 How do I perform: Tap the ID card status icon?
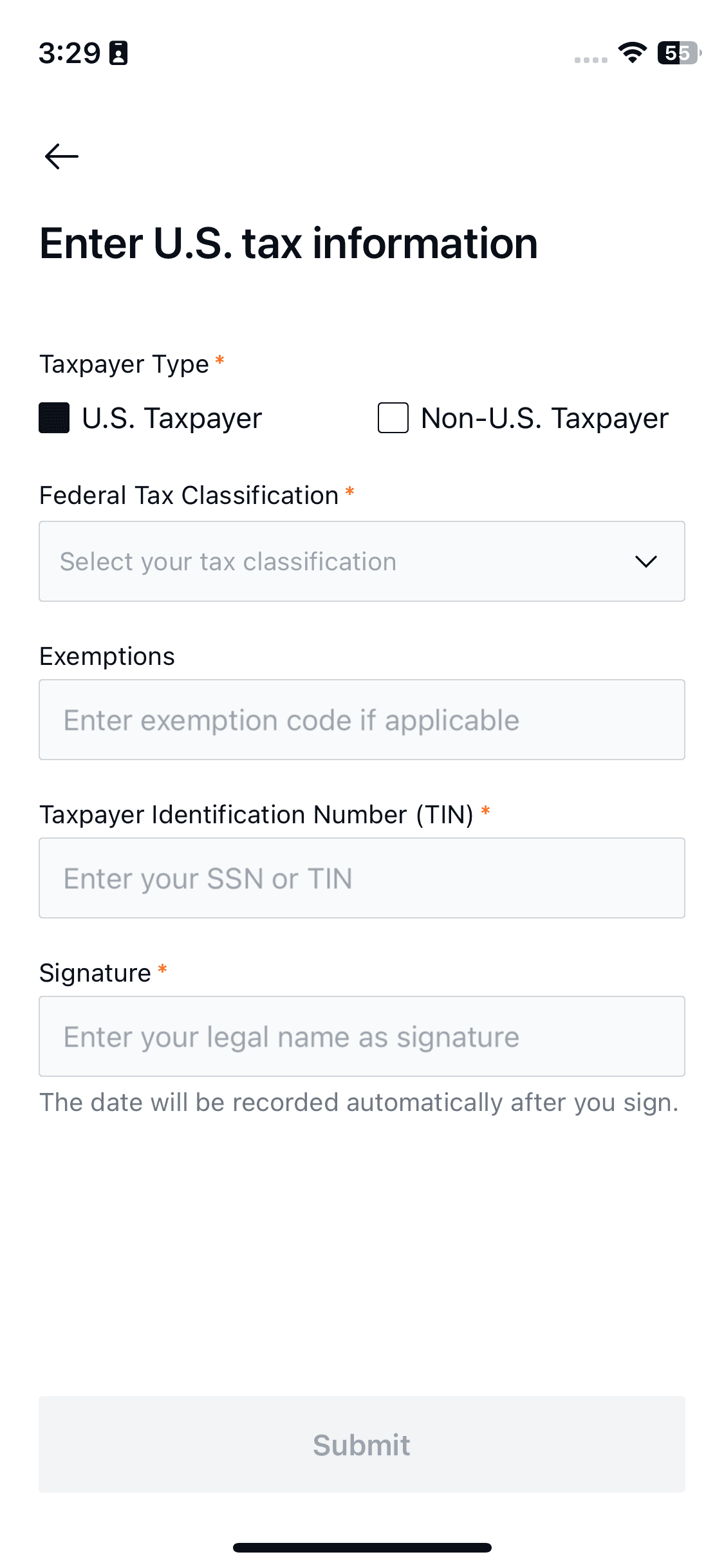118,53
